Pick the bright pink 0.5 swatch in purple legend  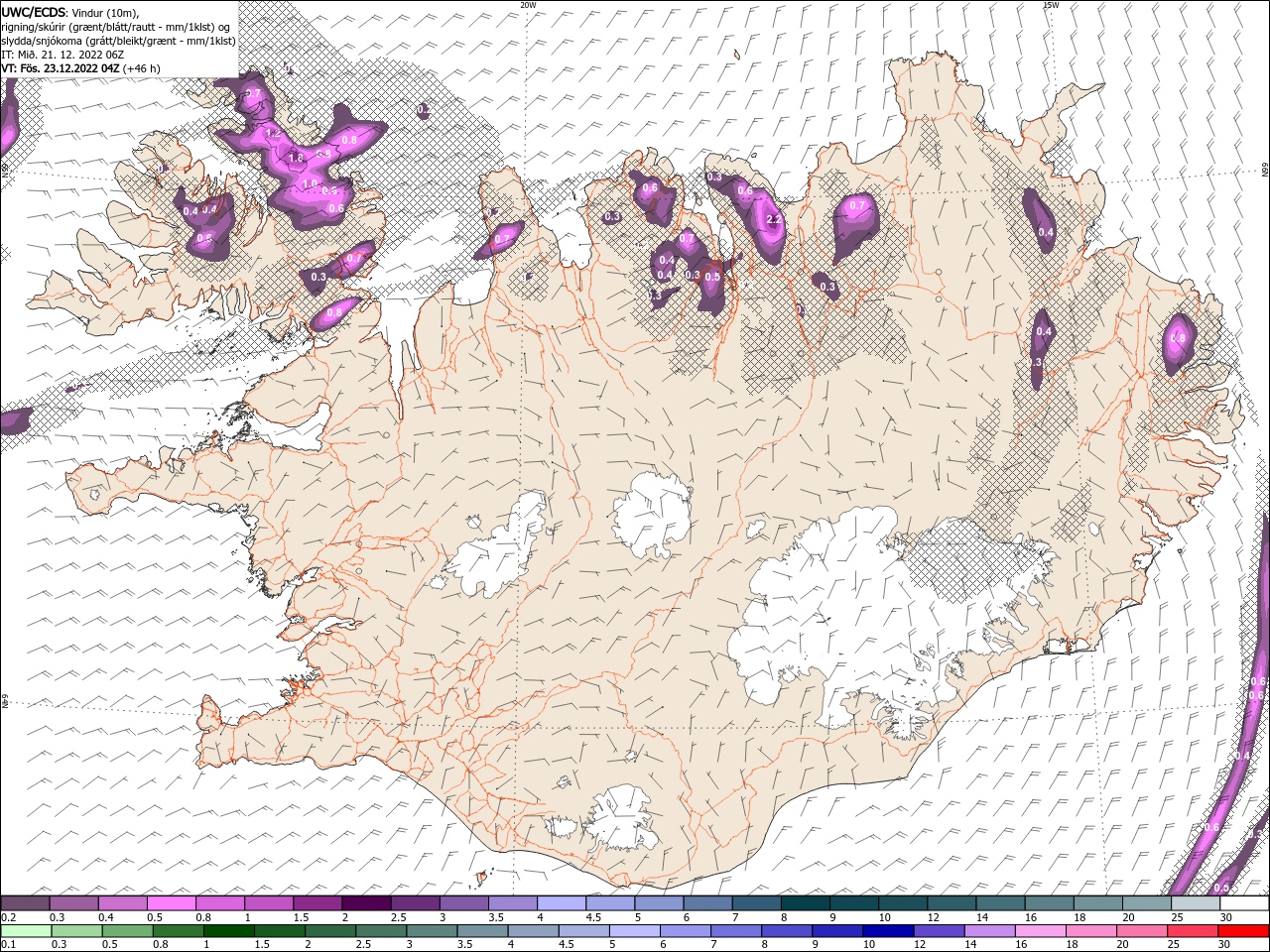tap(171, 903)
